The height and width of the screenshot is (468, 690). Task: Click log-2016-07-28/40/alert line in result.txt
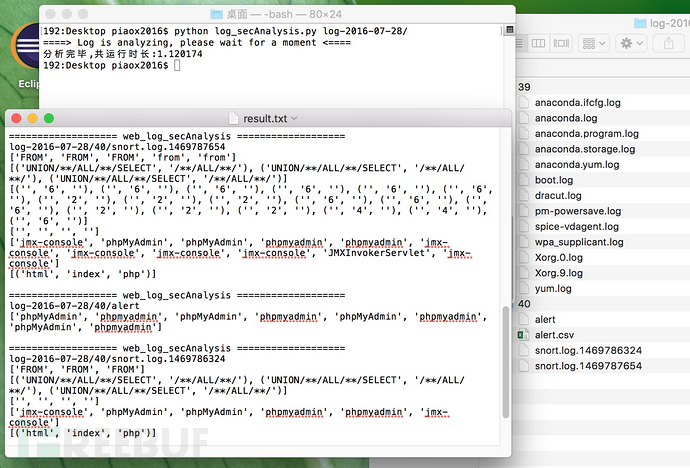(x=74, y=306)
